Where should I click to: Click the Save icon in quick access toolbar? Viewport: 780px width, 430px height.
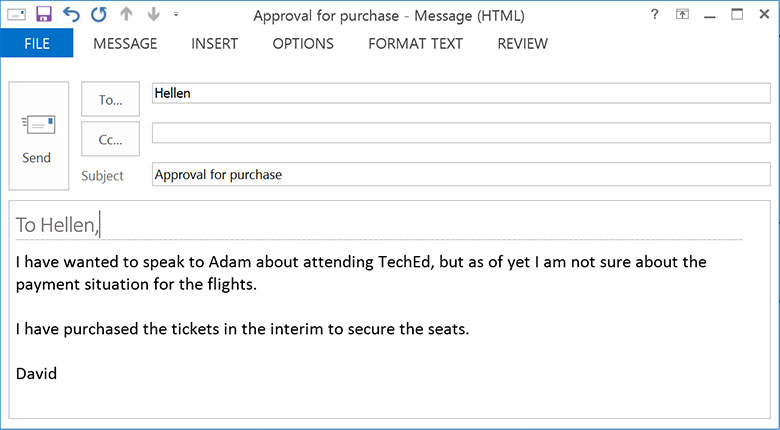tap(43, 15)
